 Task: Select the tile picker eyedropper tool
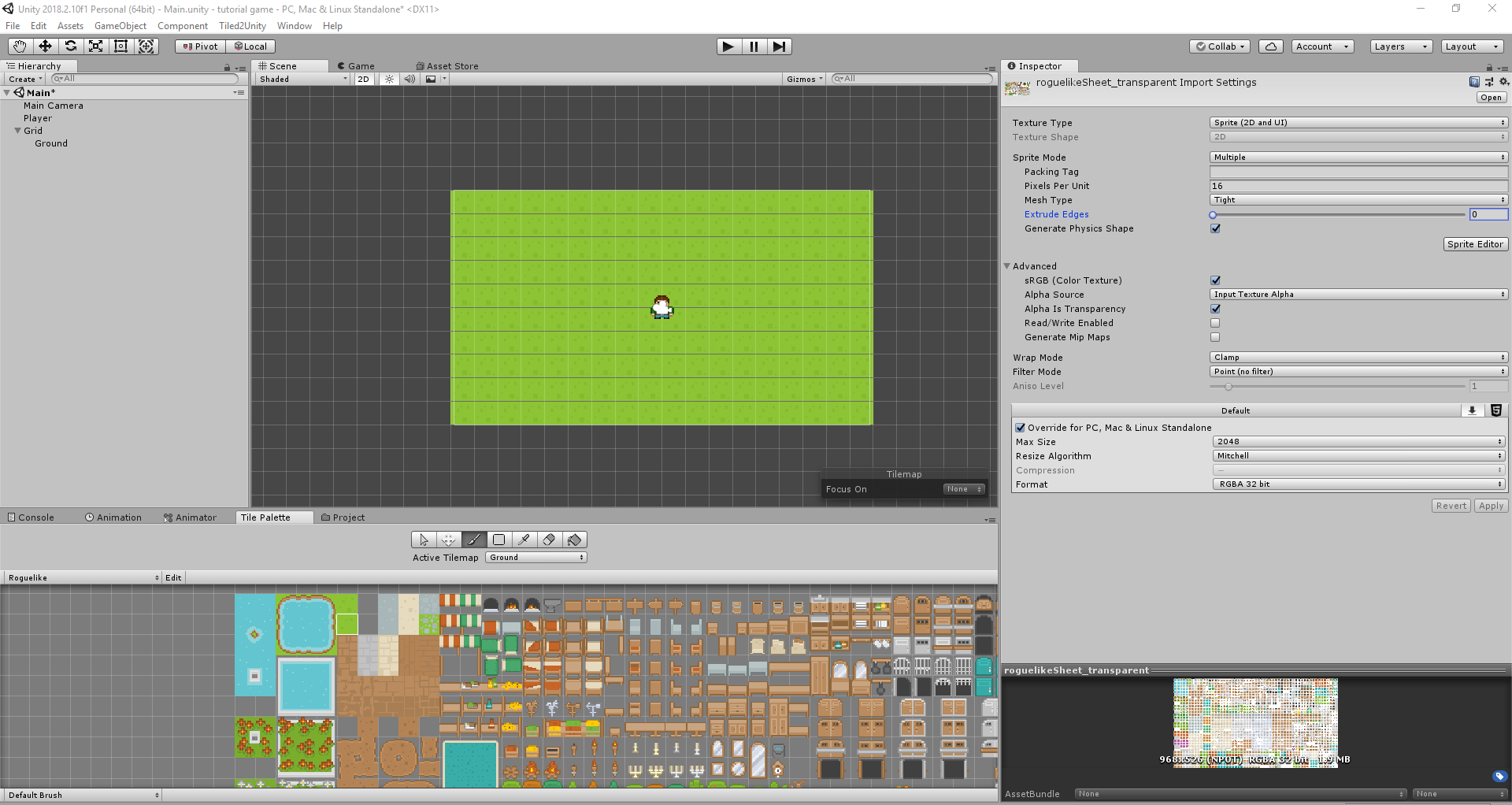(524, 540)
